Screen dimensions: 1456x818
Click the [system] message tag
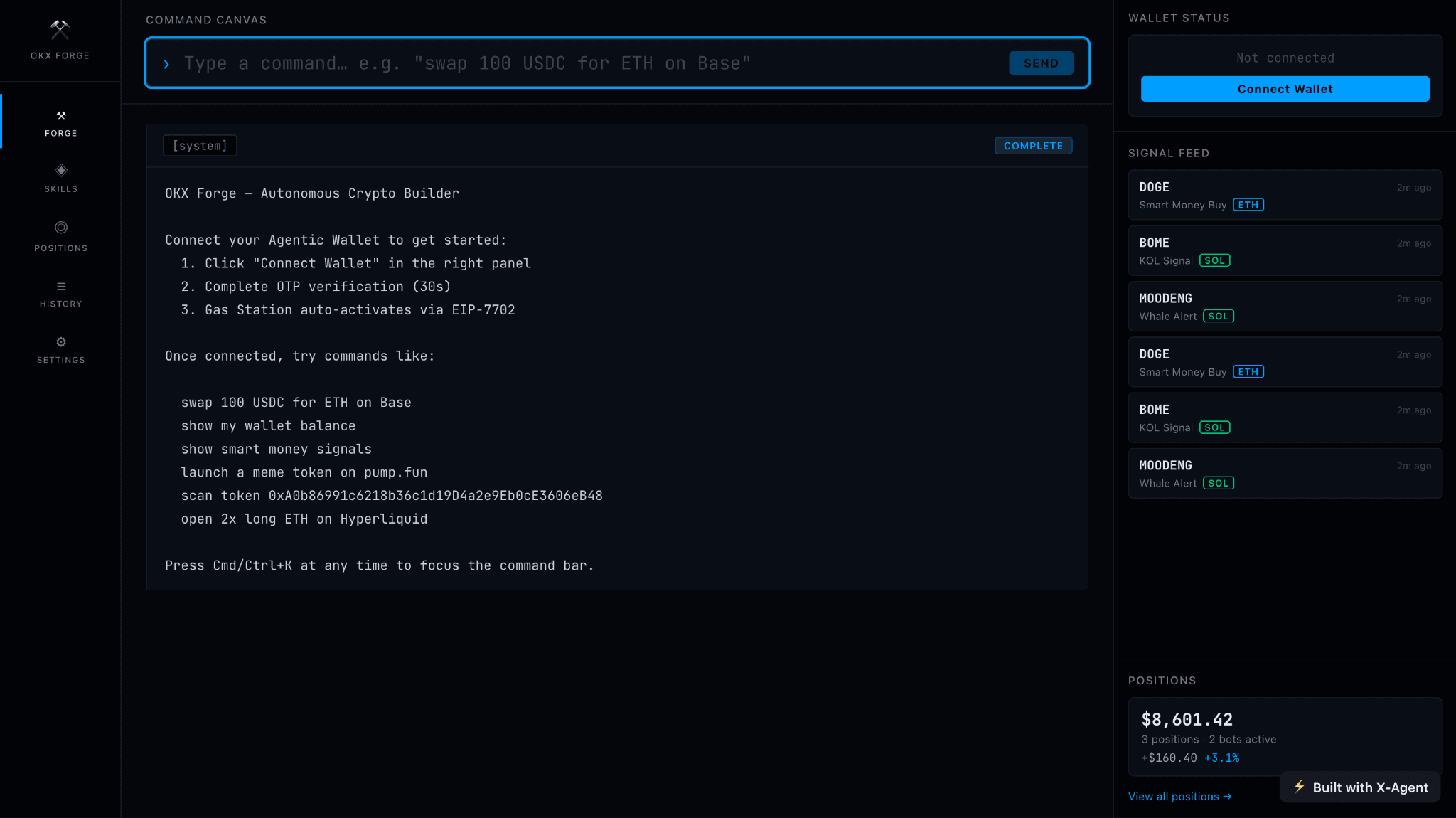pyautogui.click(x=200, y=146)
